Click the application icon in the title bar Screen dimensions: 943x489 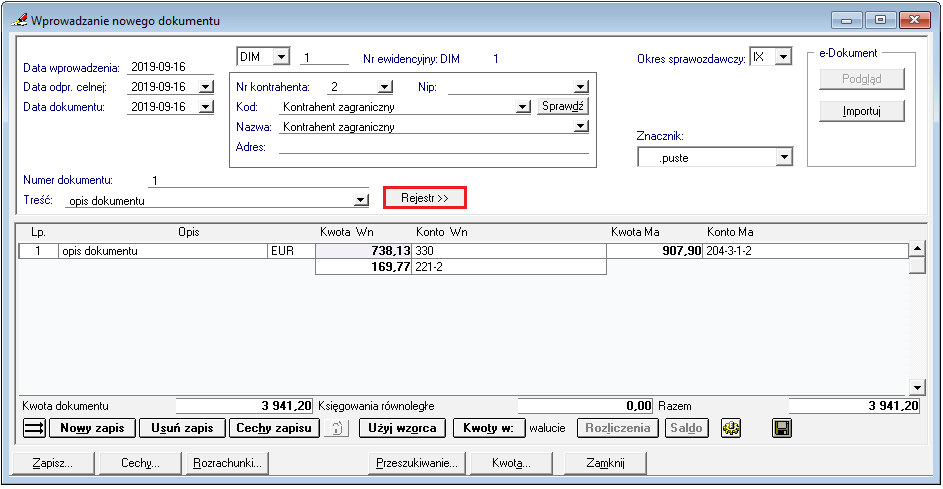(19, 20)
